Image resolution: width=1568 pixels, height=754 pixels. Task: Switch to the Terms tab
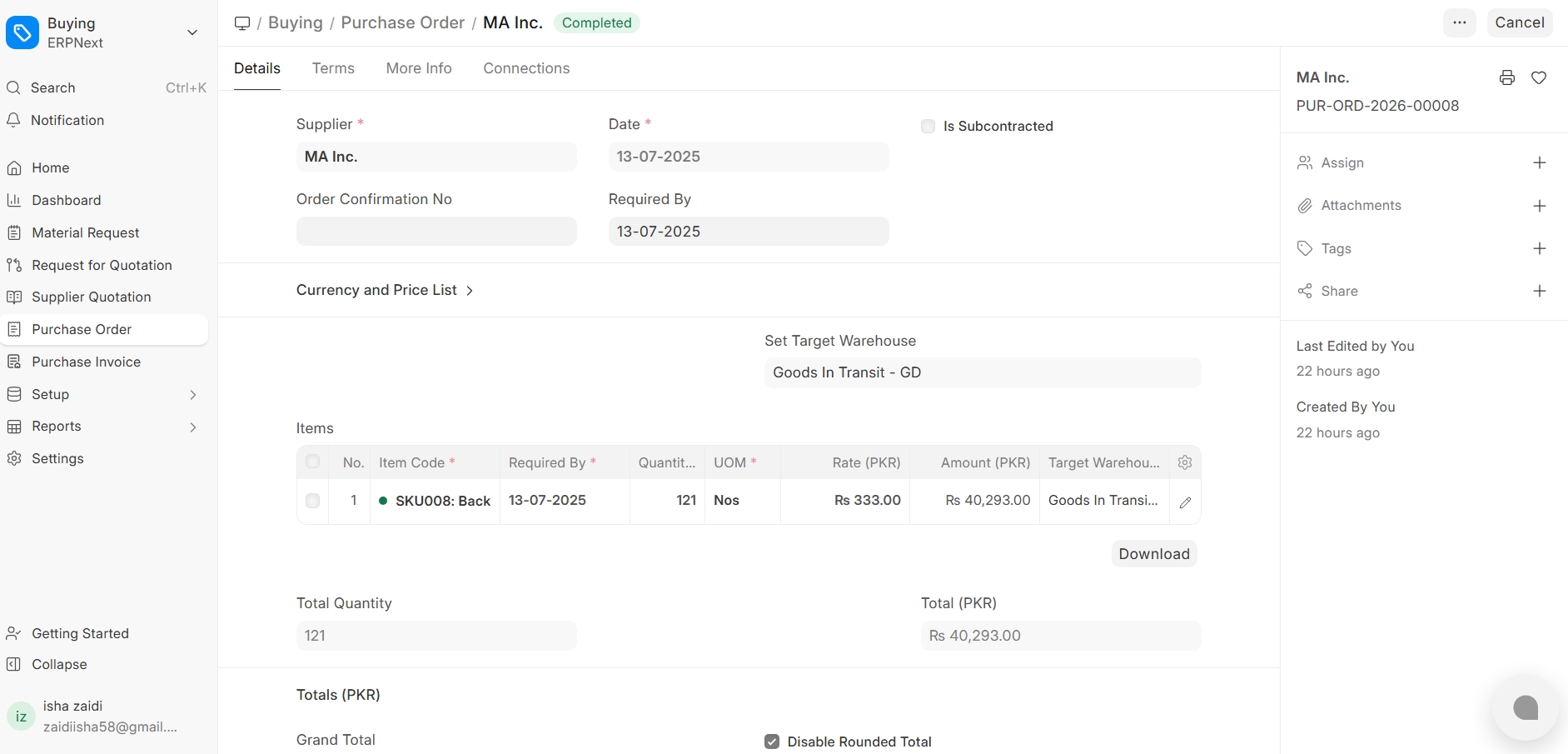point(333,68)
